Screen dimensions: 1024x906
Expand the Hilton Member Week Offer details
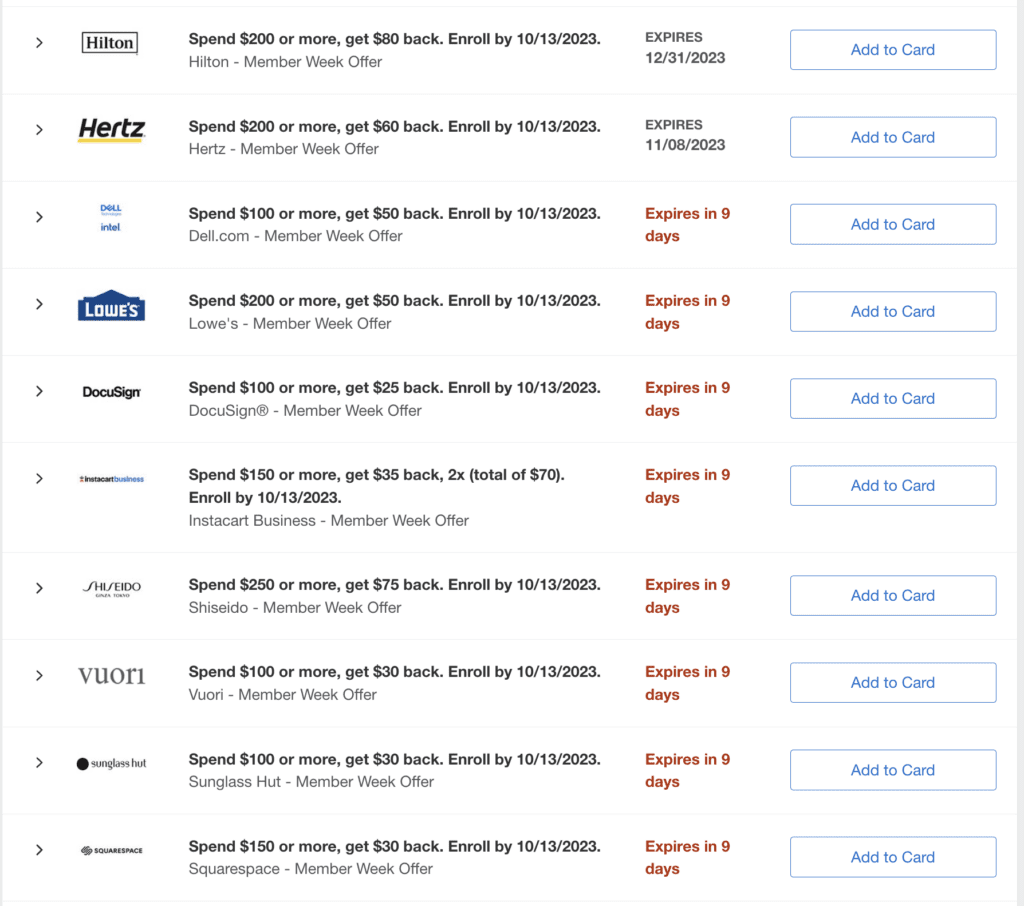pyautogui.click(x=39, y=43)
